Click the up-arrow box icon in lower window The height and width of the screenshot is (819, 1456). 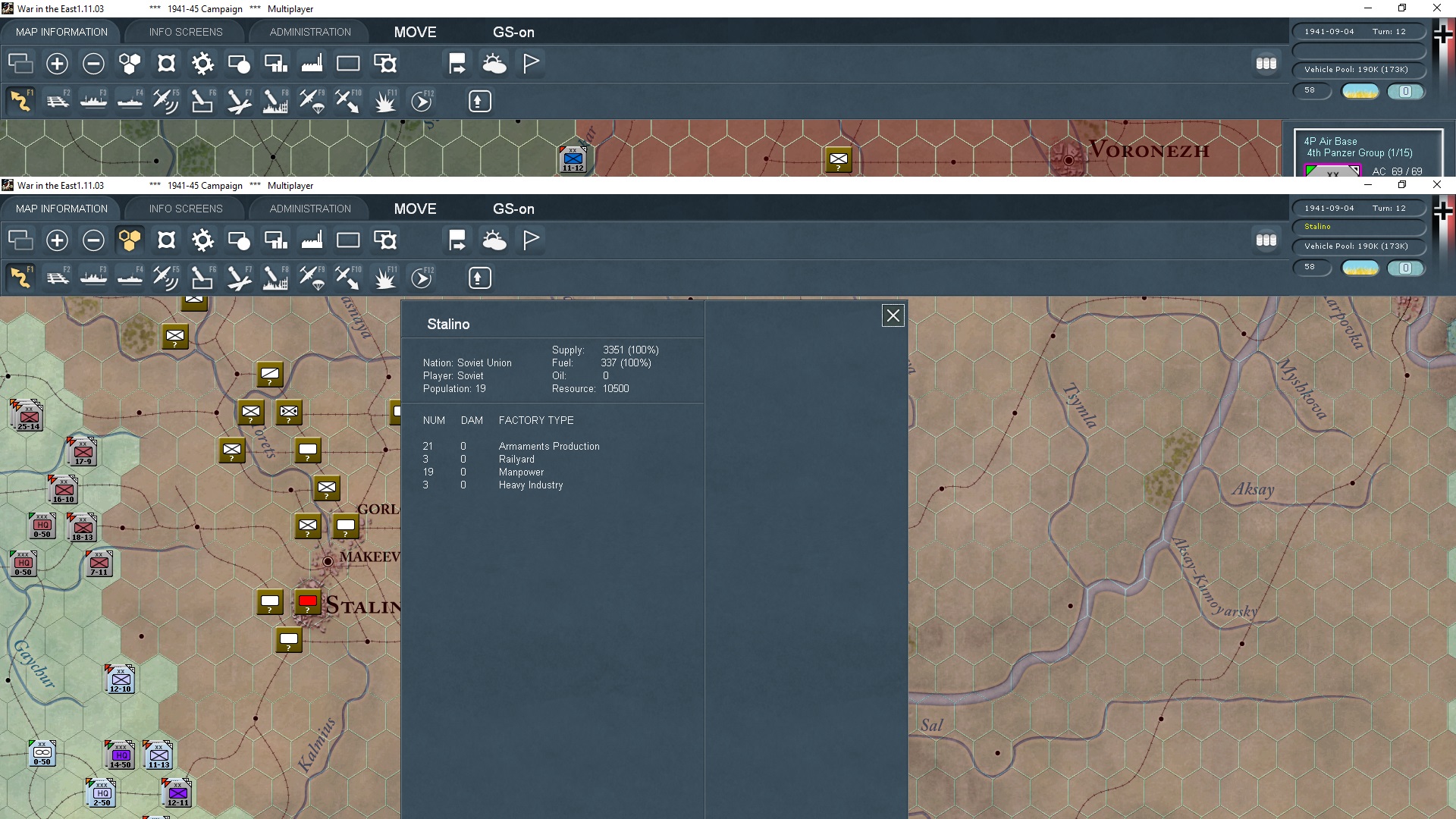tap(479, 278)
